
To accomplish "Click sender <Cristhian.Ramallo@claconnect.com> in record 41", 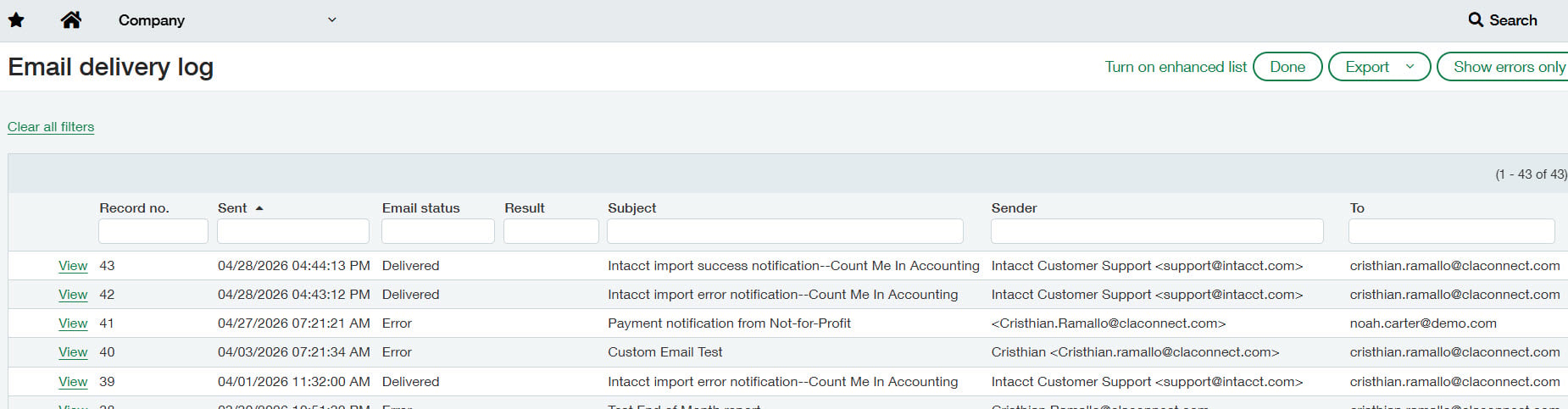I will (x=1109, y=323).
